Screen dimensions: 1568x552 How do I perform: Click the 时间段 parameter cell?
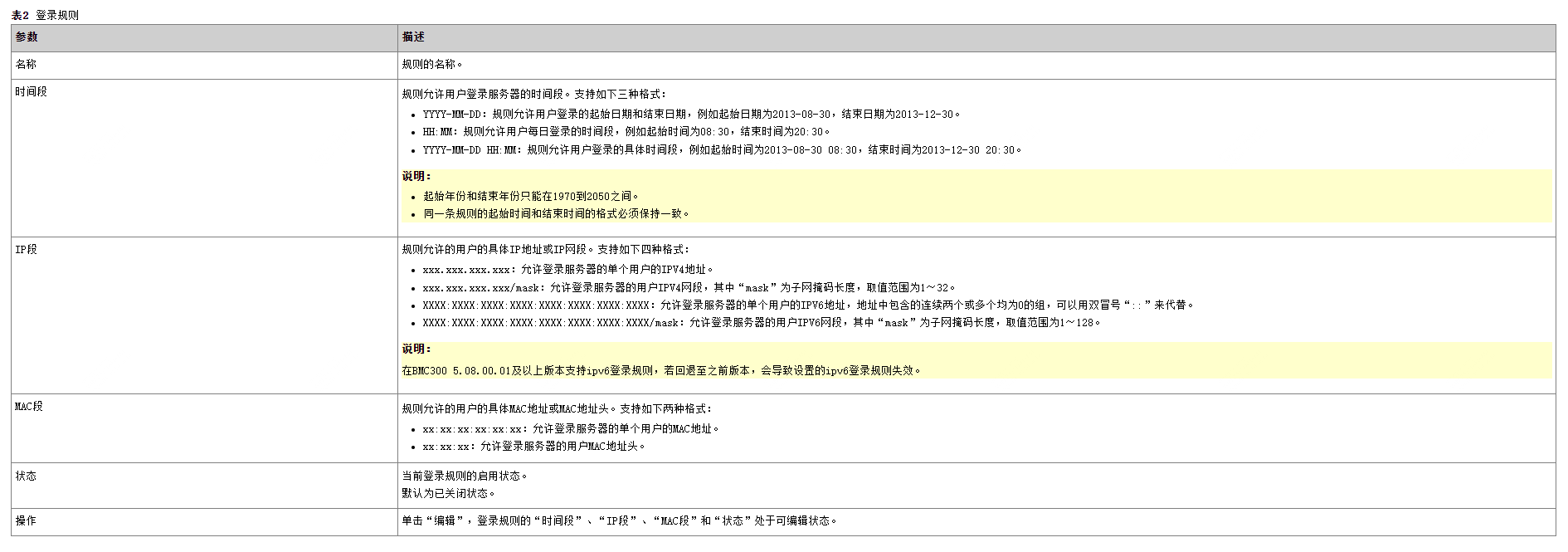[31, 91]
